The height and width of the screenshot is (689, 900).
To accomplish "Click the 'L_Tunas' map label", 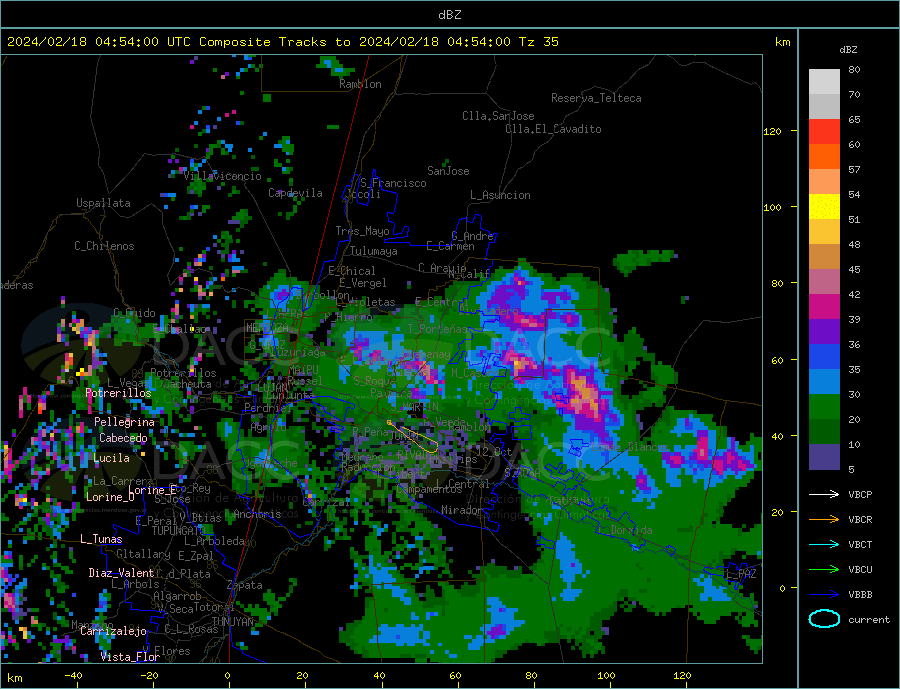I will click(x=101, y=539).
